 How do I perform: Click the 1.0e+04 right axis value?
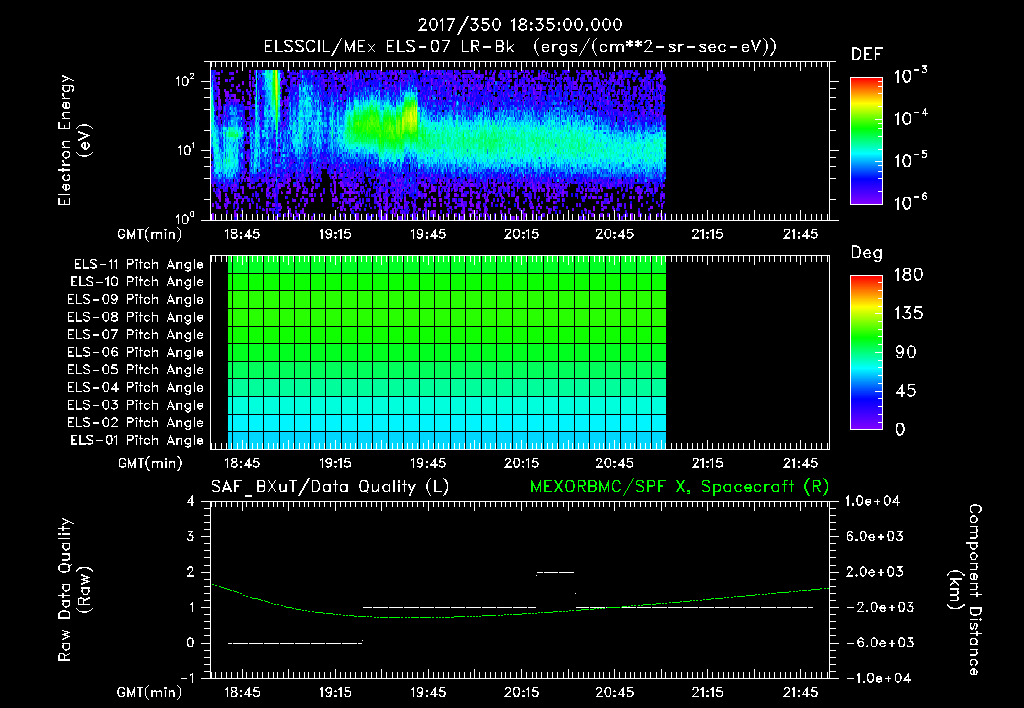tap(872, 502)
